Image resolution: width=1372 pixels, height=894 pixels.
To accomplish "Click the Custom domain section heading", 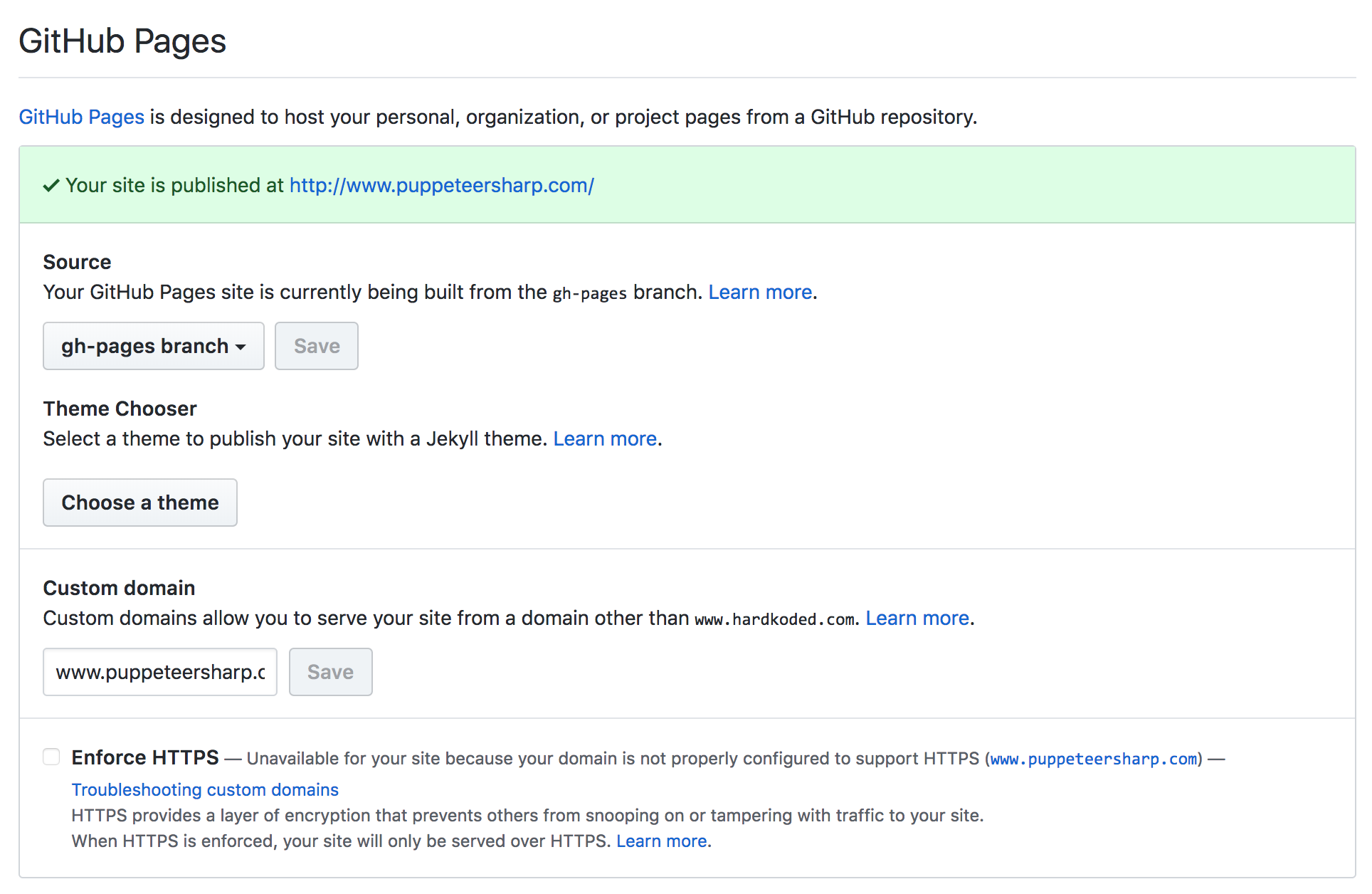I will click(x=119, y=588).
